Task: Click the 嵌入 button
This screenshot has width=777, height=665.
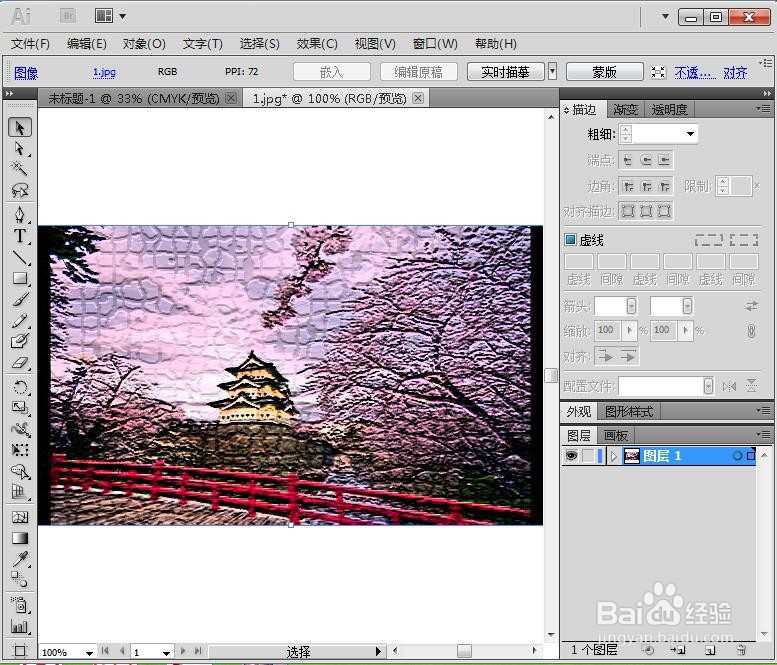Action: pyautogui.click(x=332, y=72)
